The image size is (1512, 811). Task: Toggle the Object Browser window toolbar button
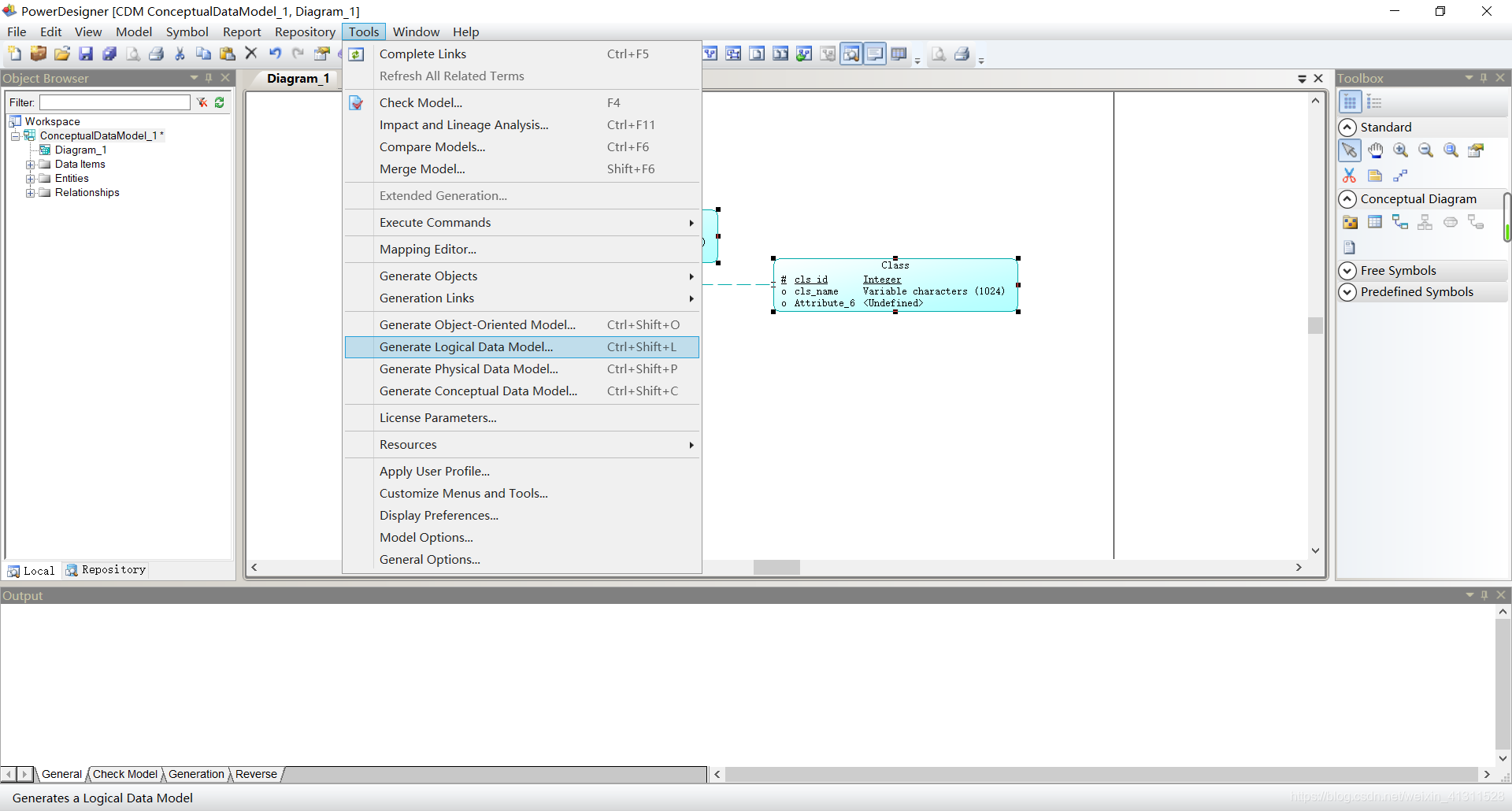pos(851,54)
